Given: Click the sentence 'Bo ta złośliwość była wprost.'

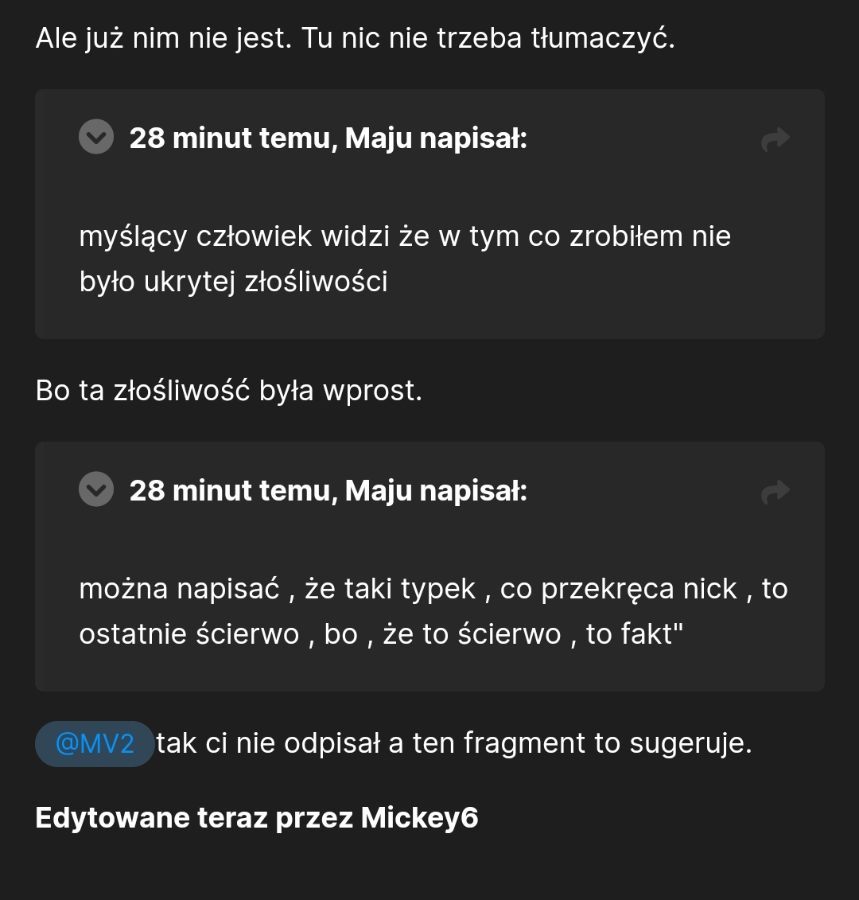Looking at the screenshot, I should [x=229, y=391].
